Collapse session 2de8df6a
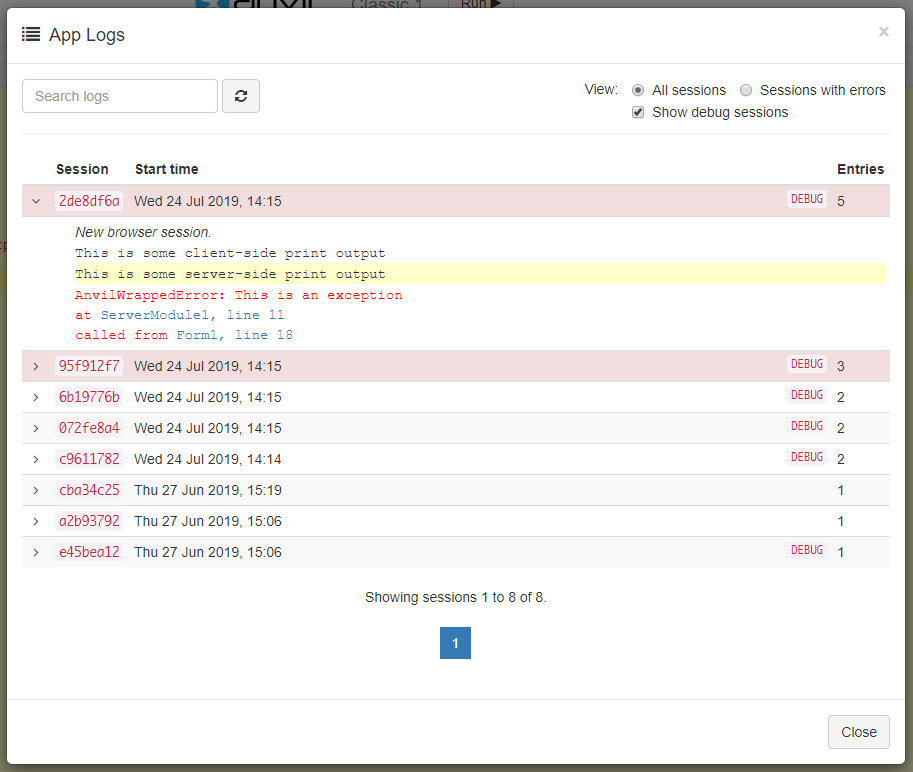Image resolution: width=913 pixels, height=772 pixels. tap(36, 200)
